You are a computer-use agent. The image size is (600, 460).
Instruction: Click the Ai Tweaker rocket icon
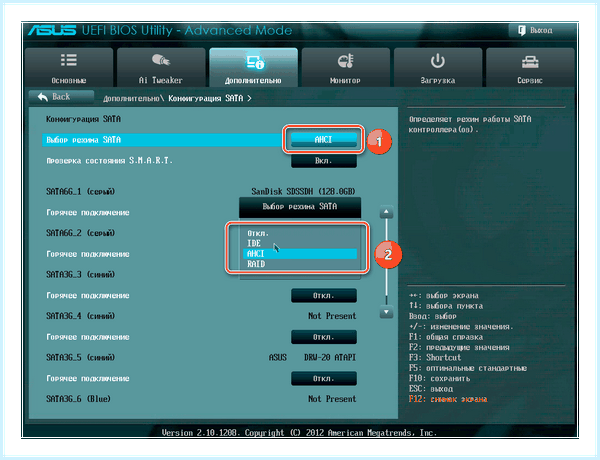pyautogui.click(x=161, y=60)
